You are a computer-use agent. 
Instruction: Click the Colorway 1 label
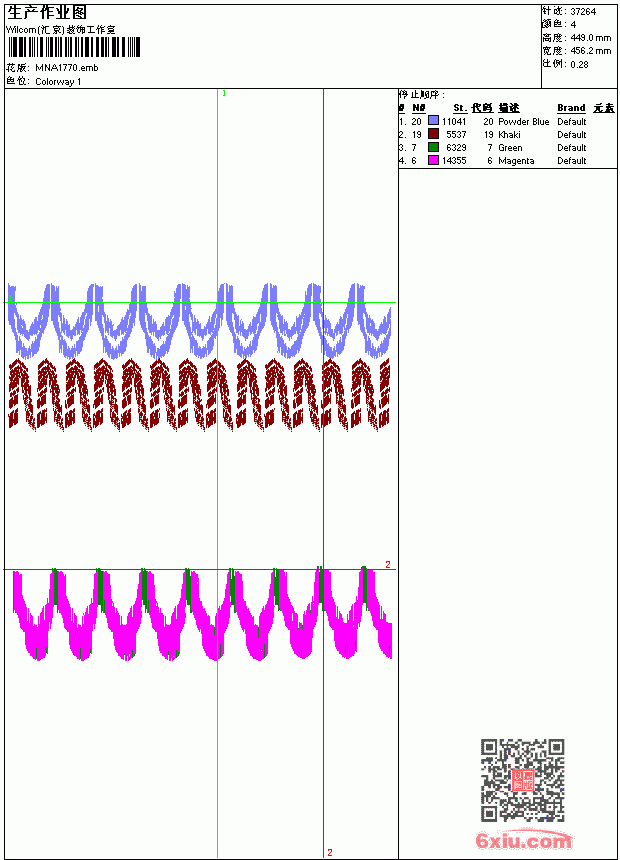point(58,82)
